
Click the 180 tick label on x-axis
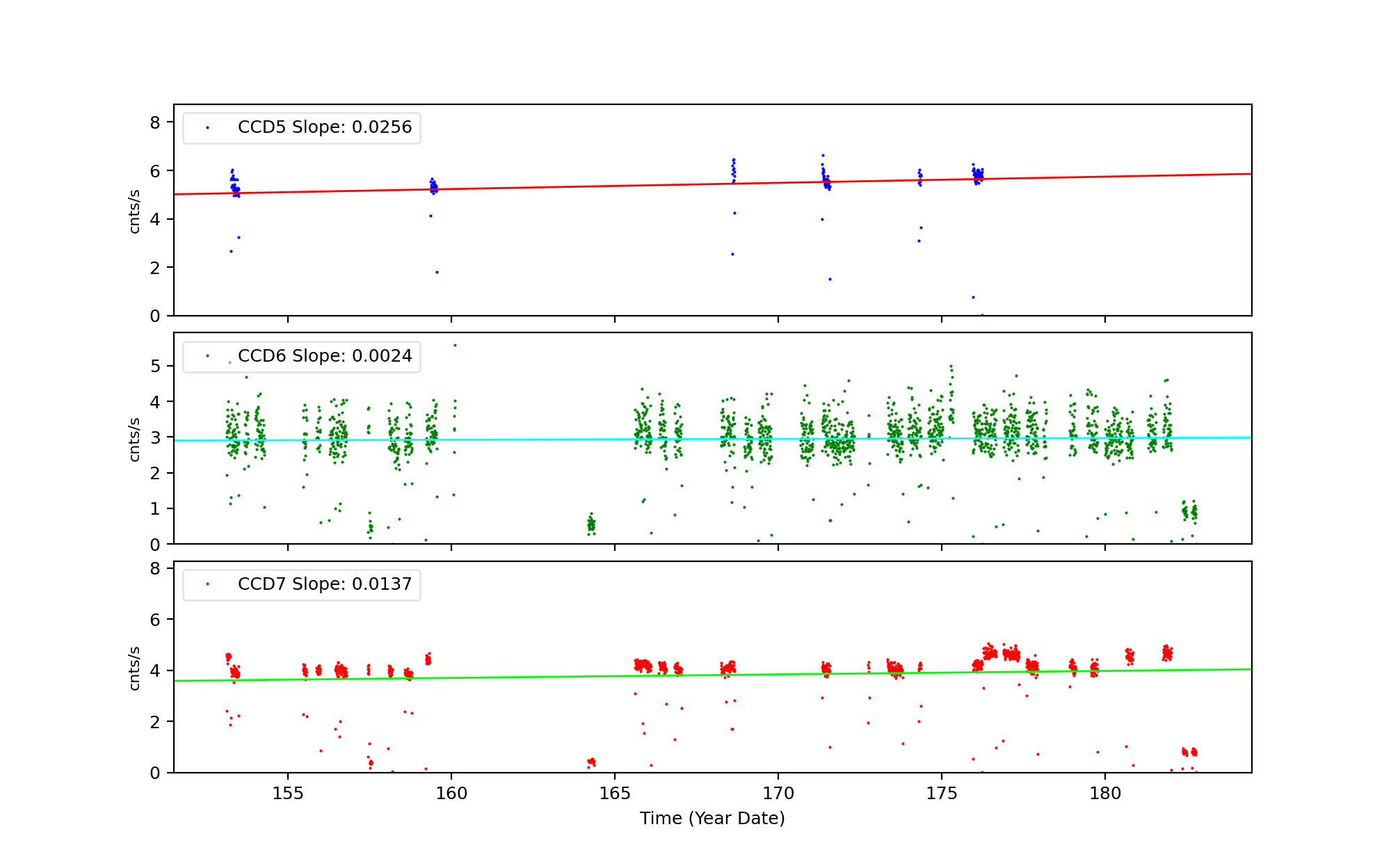[x=1105, y=794]
